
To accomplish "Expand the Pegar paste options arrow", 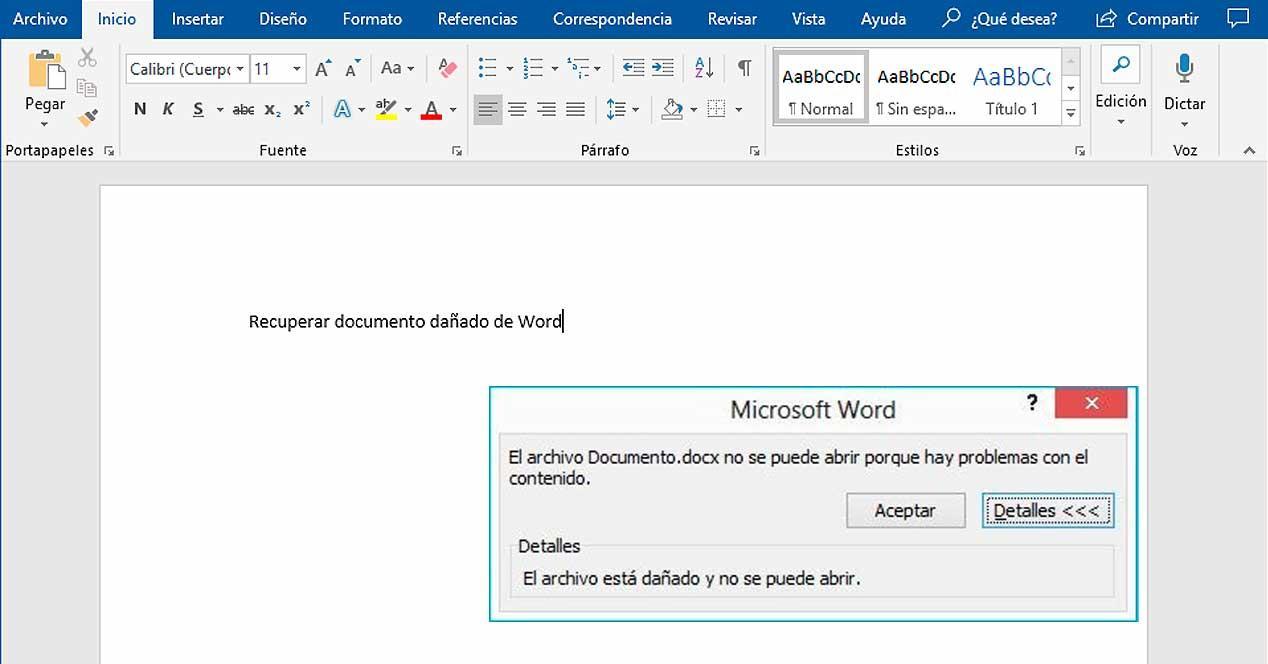I will click(x=44, y=126).
